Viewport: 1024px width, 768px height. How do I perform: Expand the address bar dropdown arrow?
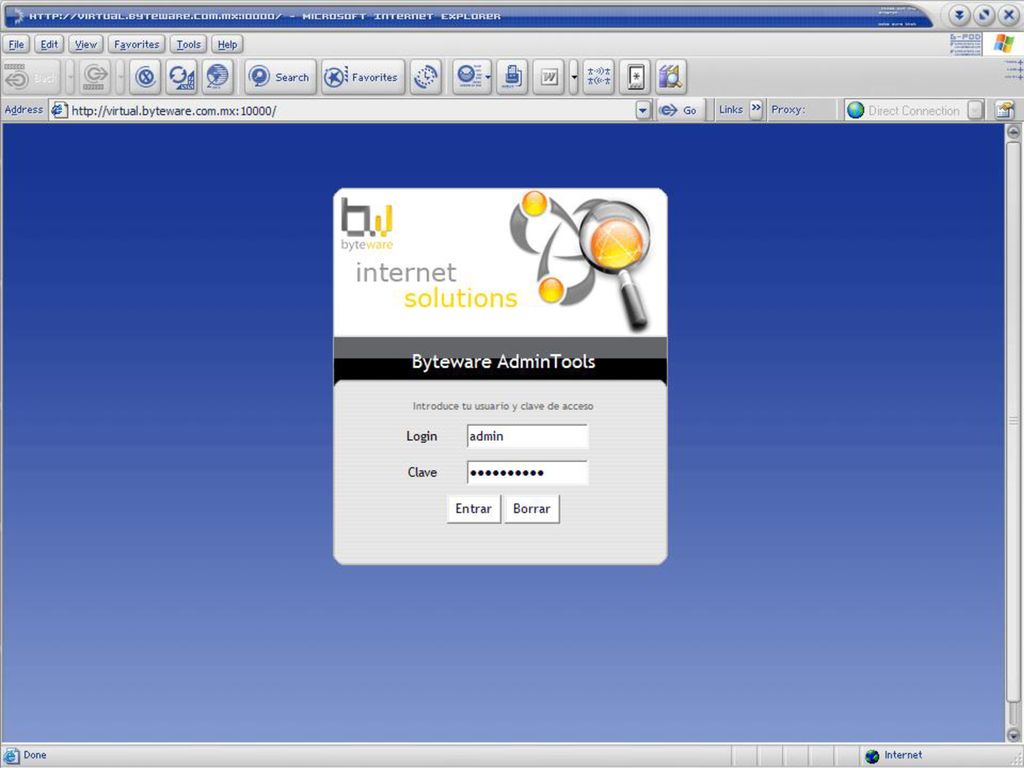[x=643, y=110]
